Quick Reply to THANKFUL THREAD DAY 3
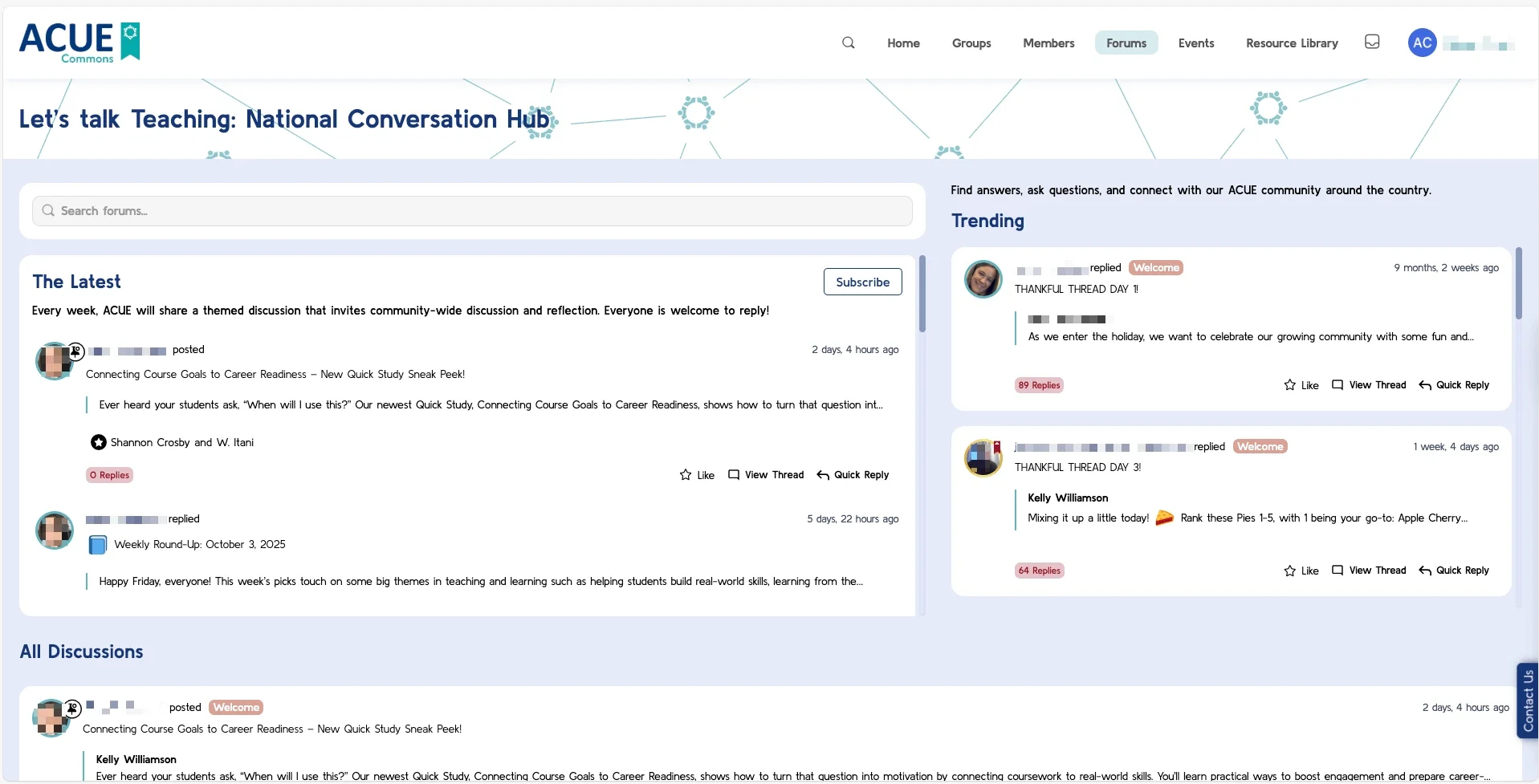The width and height of the screenshot is (1539, 784). [1454, 571]
